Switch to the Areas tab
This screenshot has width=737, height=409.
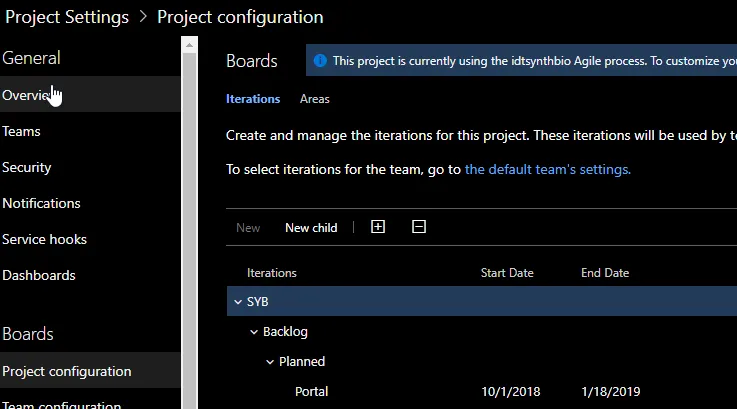pyautogui.click(x=314, y=99)
